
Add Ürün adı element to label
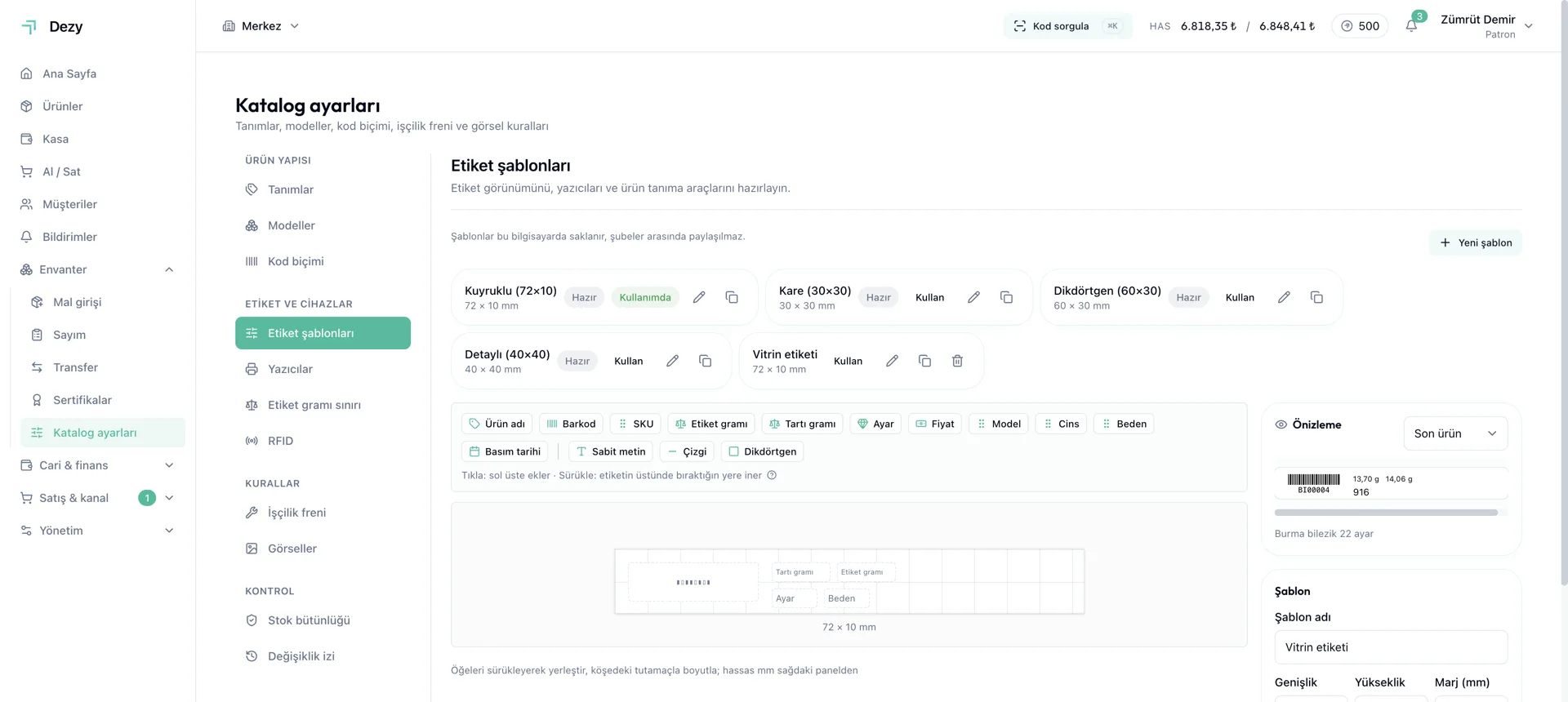click(497, 424)
